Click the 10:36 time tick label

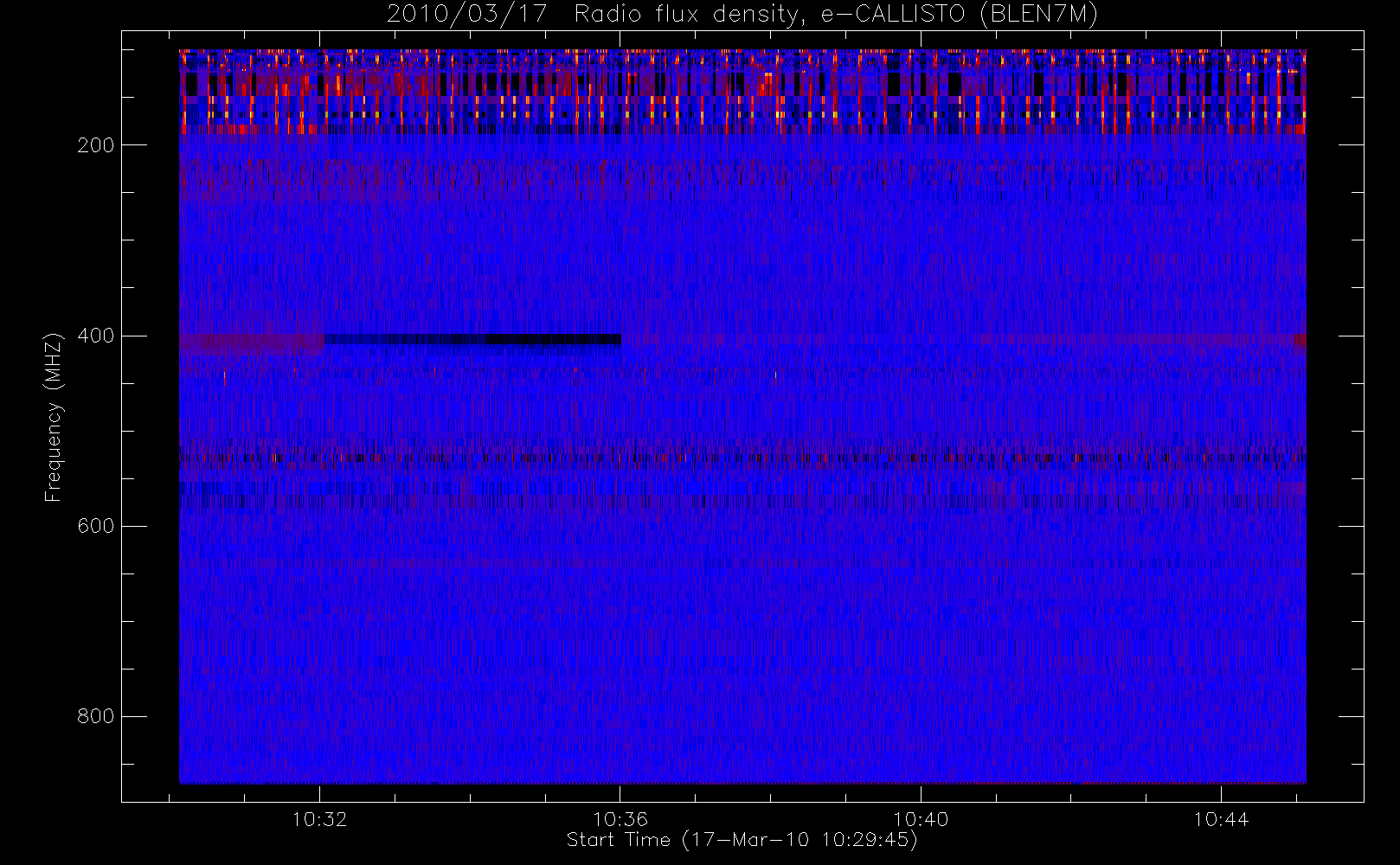pyautogui.click(x=620, y=819)
